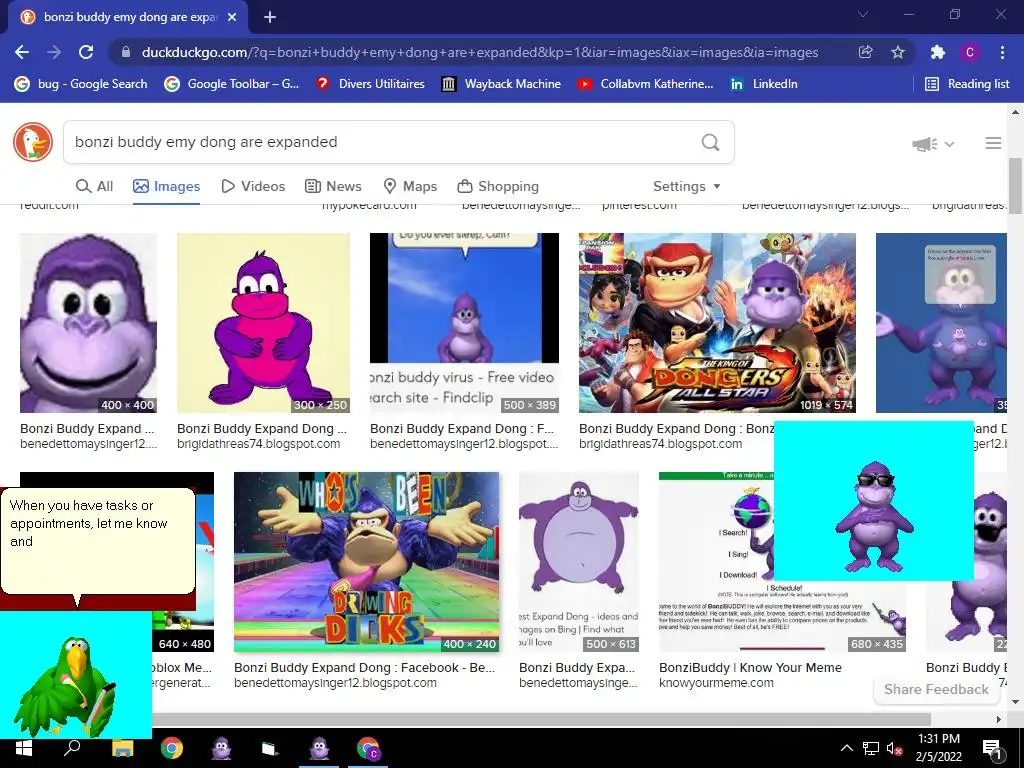The height and width of the screenshot is (768, 1024).
Task: Click the horizontal scrollbar right arrow
Action: point(999,719)
